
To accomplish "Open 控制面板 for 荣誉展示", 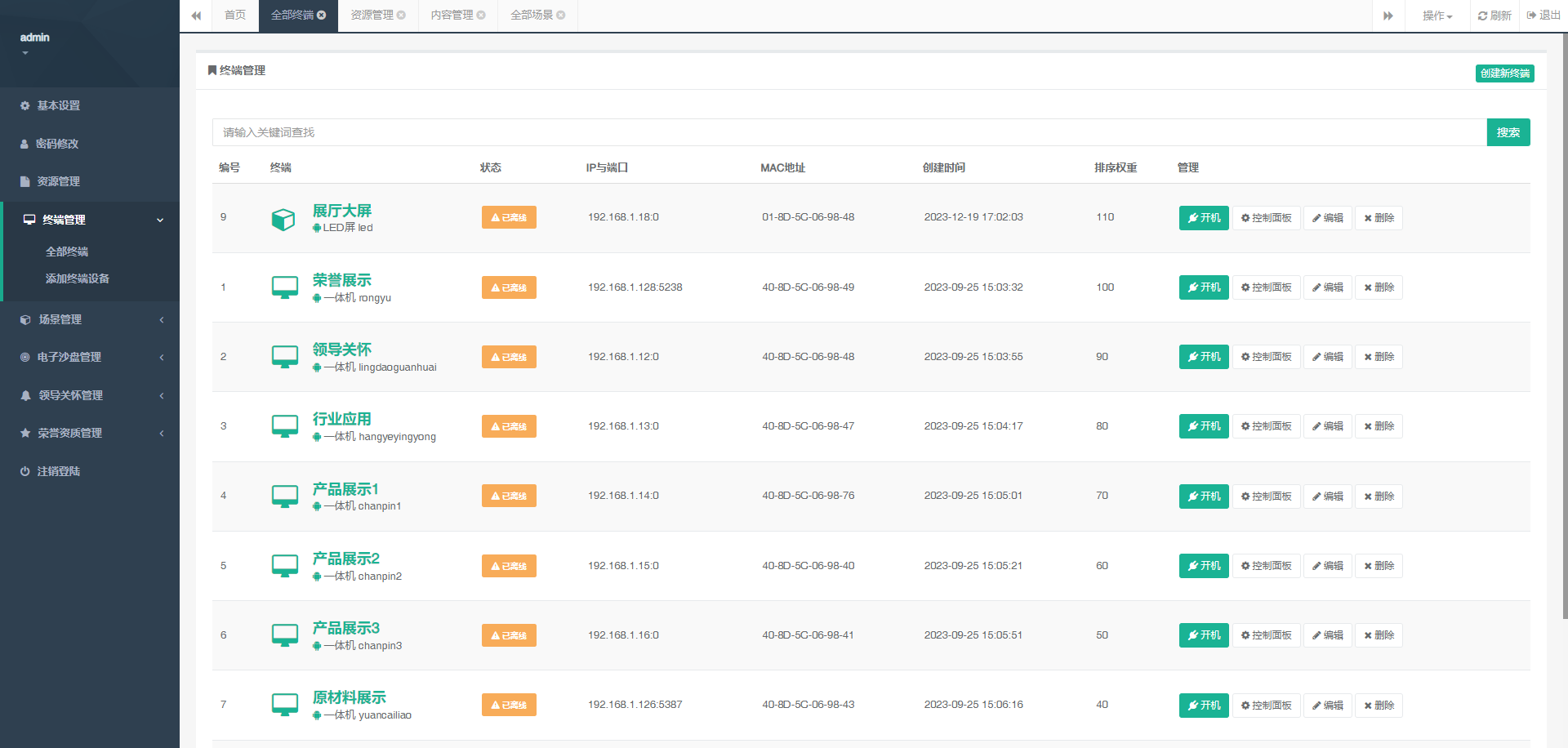I will (1266, 287).
